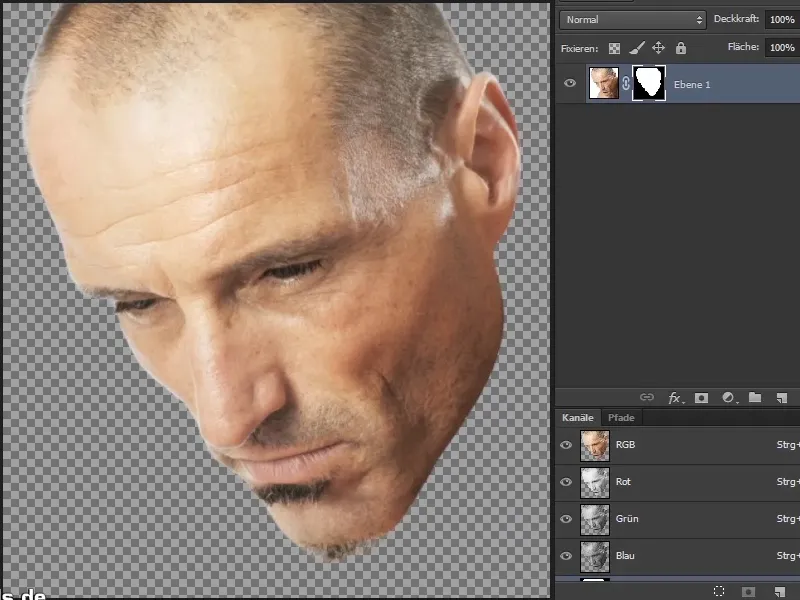Lock position move icon
This screenshot has height=600, width=800.
[x=658, y=48]
